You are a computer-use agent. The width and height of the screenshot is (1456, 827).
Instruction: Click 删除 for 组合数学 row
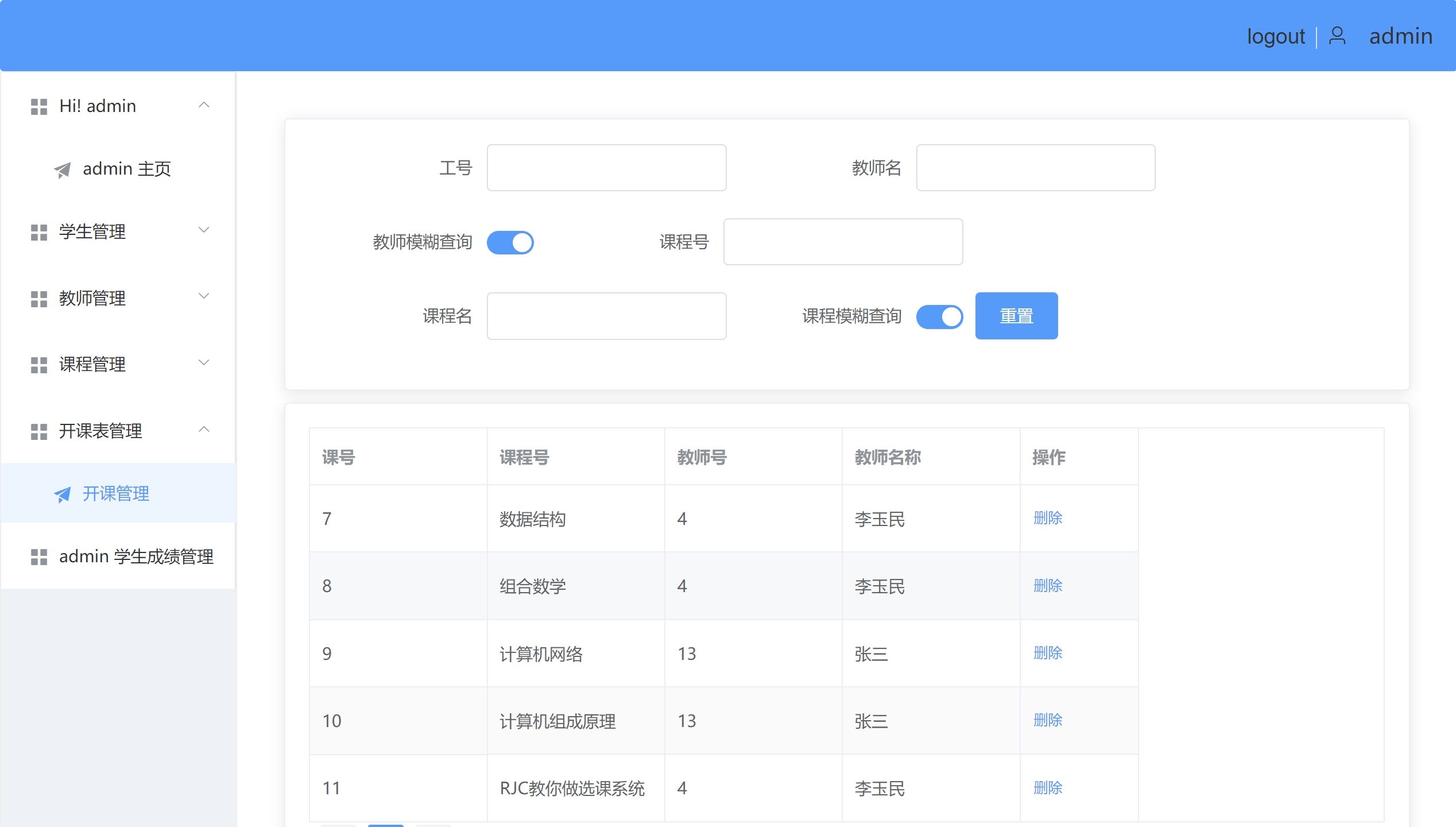(1048, 586)
